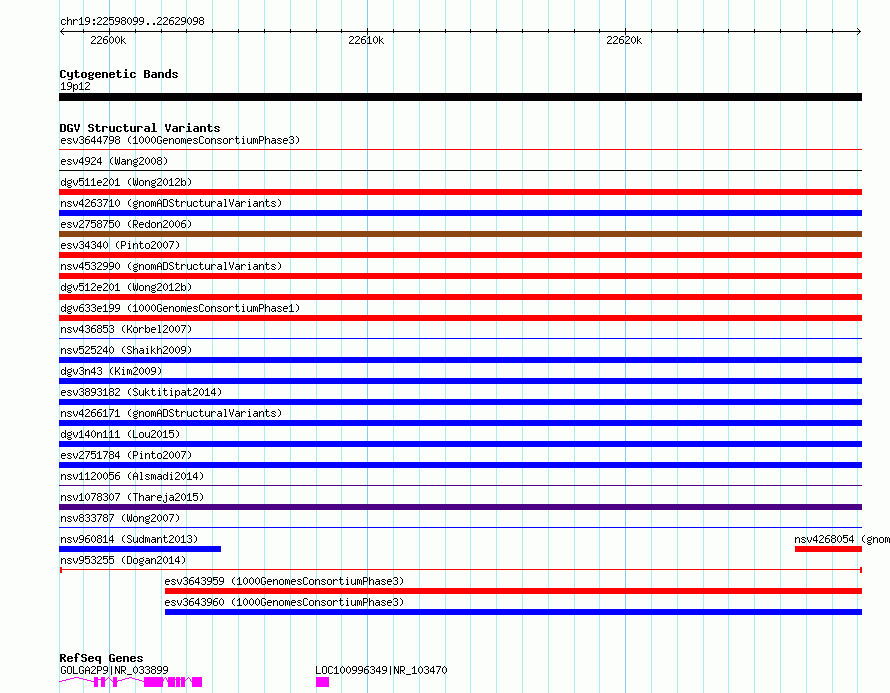Viewport: 890px width, 693px height.
Task: Click nsv1120056 Alsmadi2014 label
Action: 132,476
